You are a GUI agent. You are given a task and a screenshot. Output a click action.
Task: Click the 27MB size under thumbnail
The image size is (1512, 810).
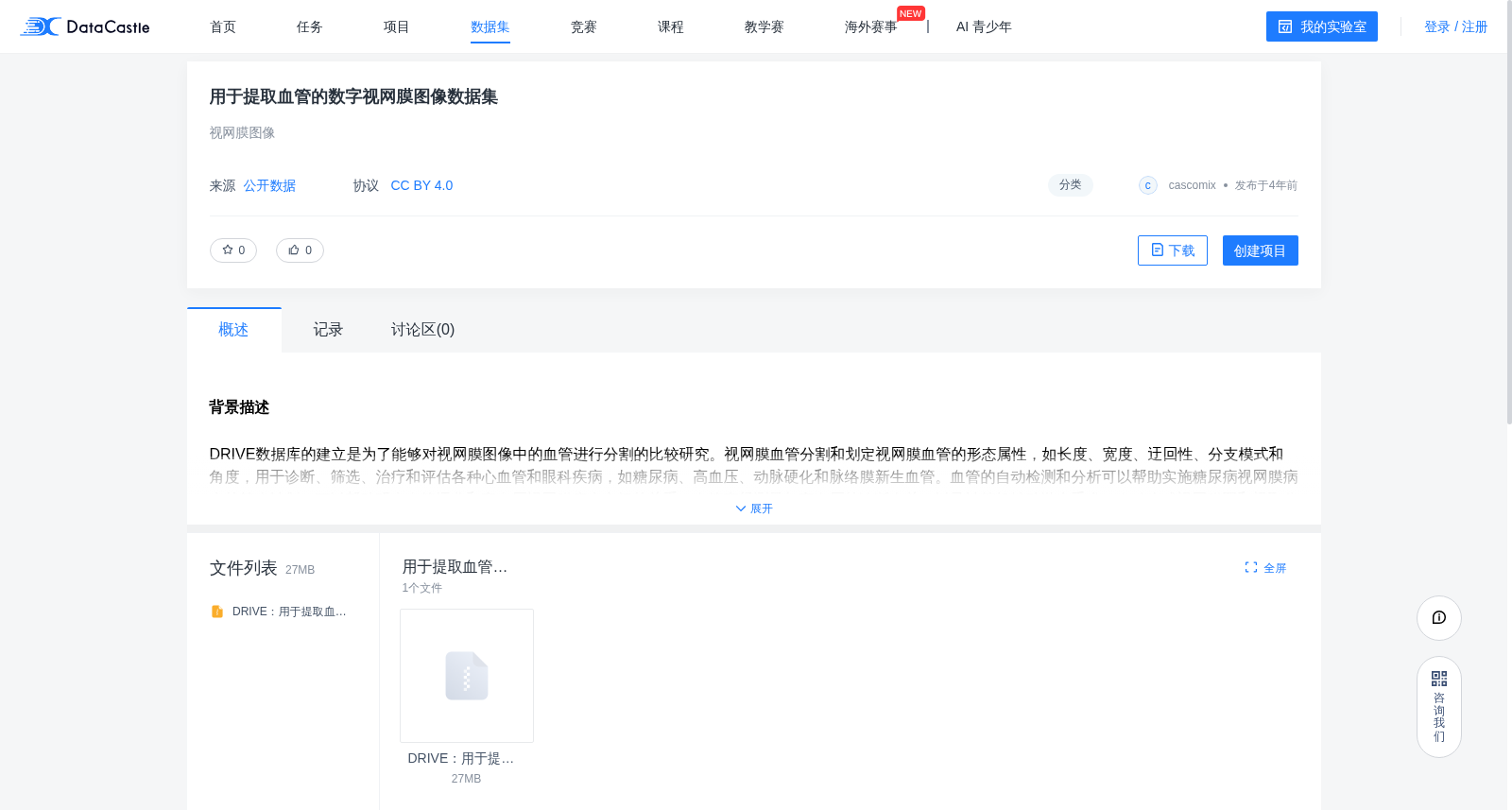(x=466, y=779)
